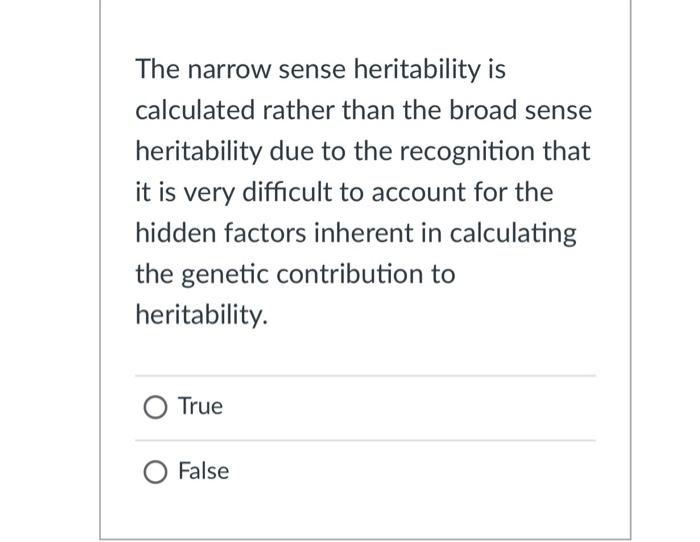Viewport: 700px width, 542px height.
Task: Click empty space in the True answer row
Action: [x=402, y=408]
